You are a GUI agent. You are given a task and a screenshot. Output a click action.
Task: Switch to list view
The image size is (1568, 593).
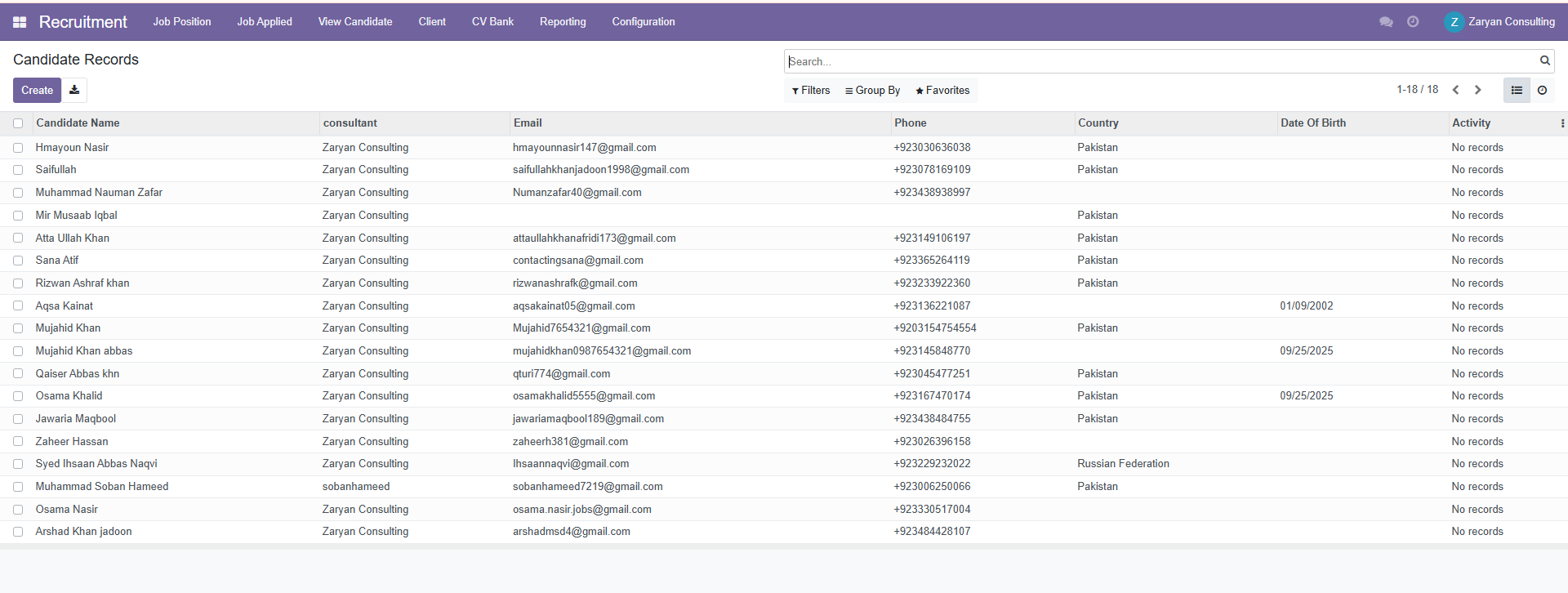point(1517,90)
